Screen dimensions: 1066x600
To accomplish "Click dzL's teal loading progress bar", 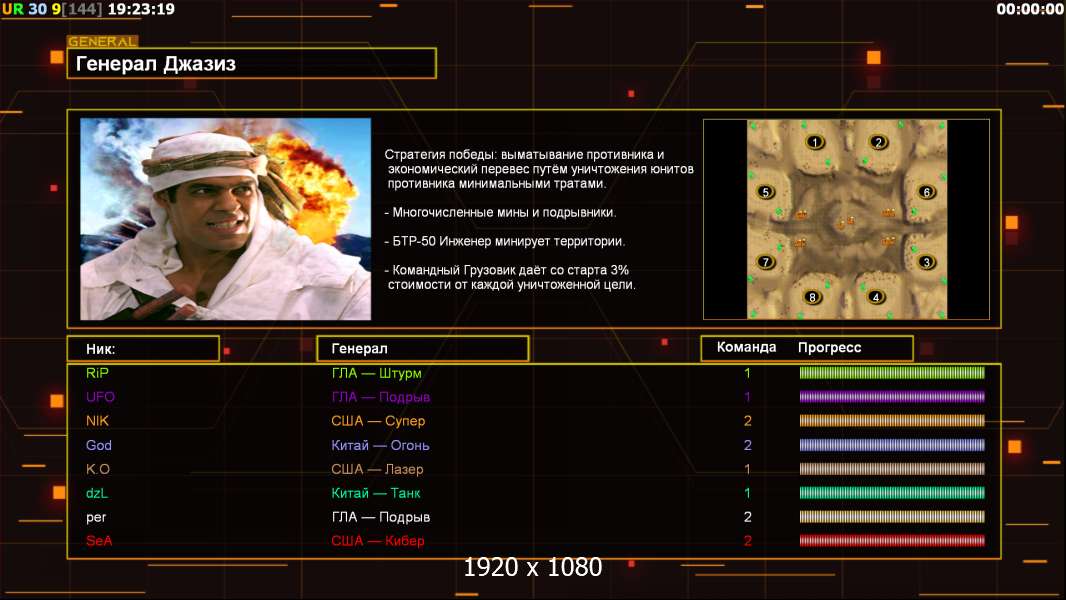I will (892, 493).
